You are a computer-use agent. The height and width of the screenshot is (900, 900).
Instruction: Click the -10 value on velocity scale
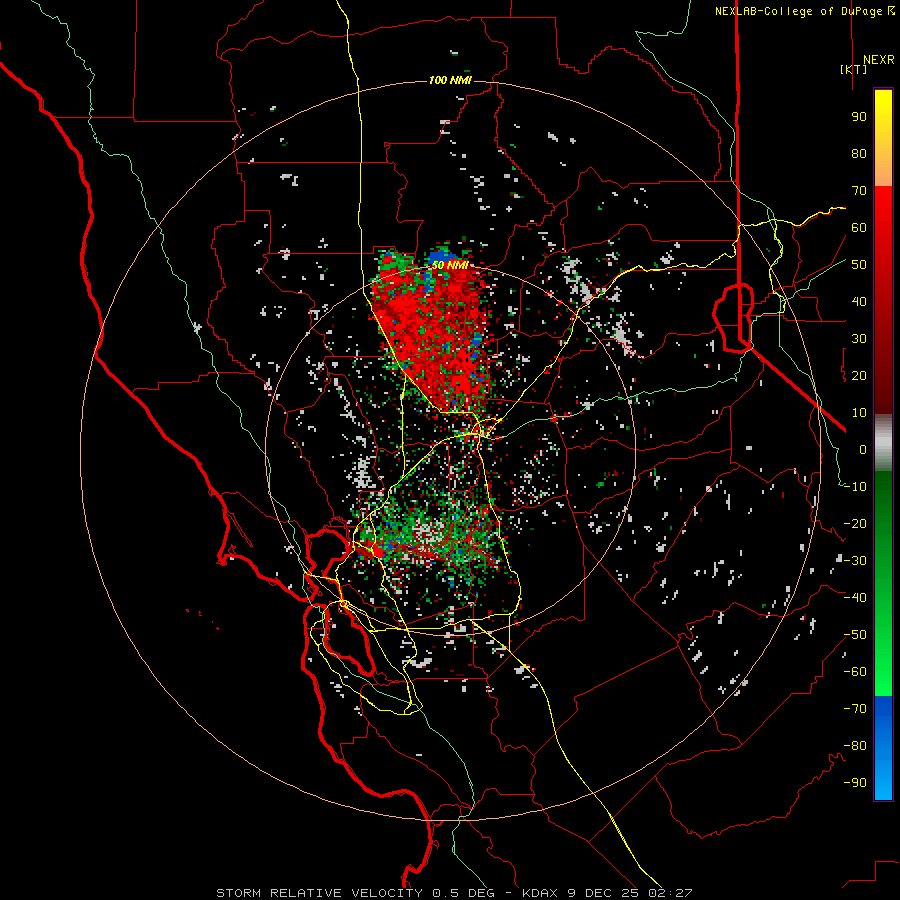pyautogui.click(x=855, y=487)
